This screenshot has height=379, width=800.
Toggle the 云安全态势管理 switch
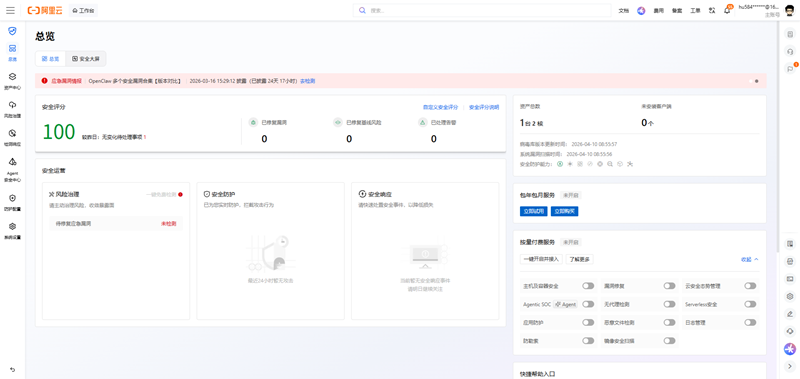coord(750,286)
